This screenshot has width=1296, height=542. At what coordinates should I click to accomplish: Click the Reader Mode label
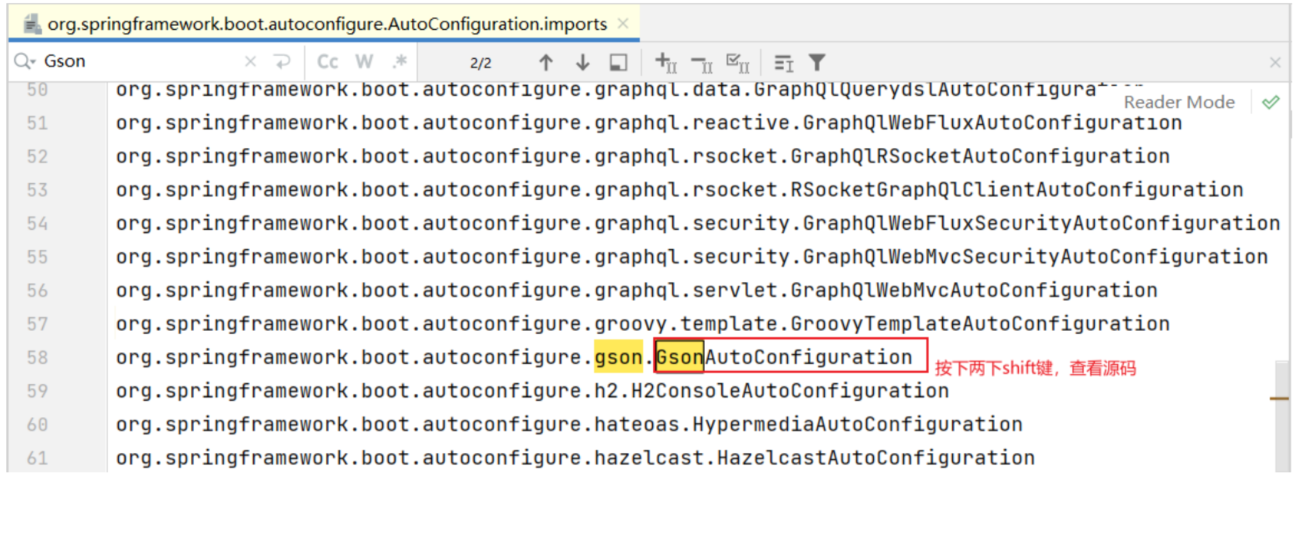point(1178,102)
